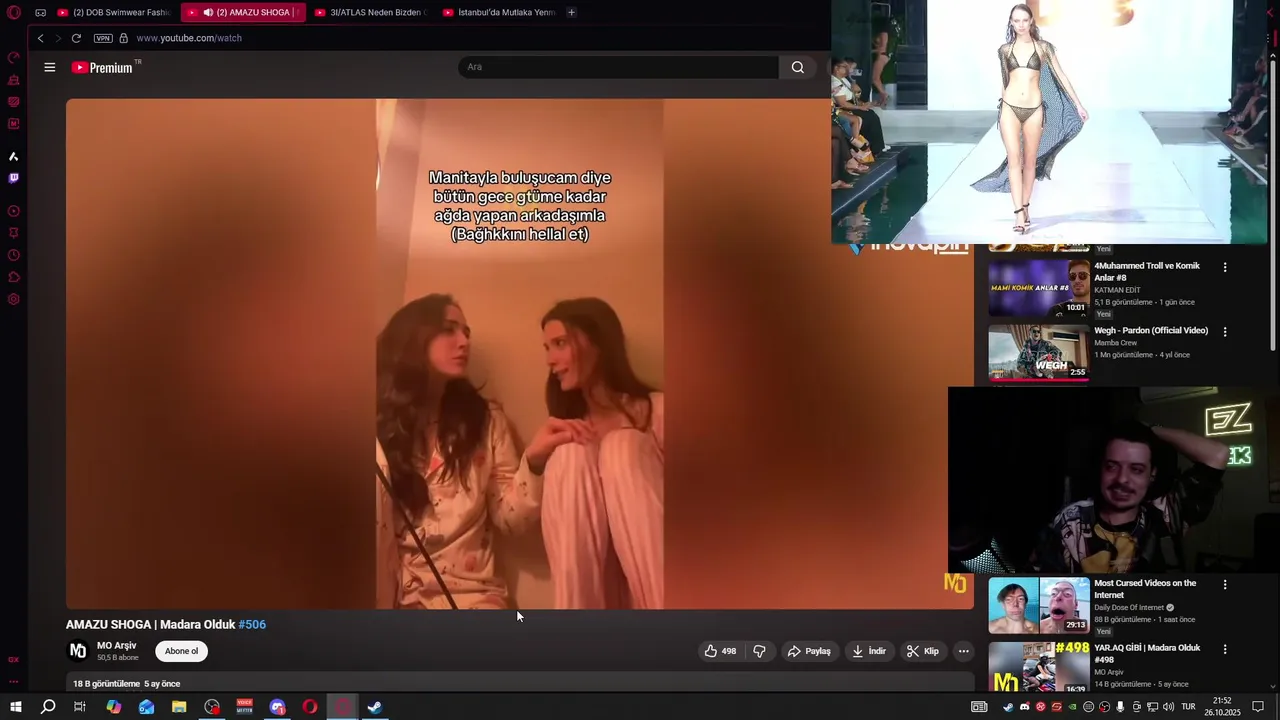Click the search magnifier button
Viewport: 1280px width, 720px height.
pos(797,67)
